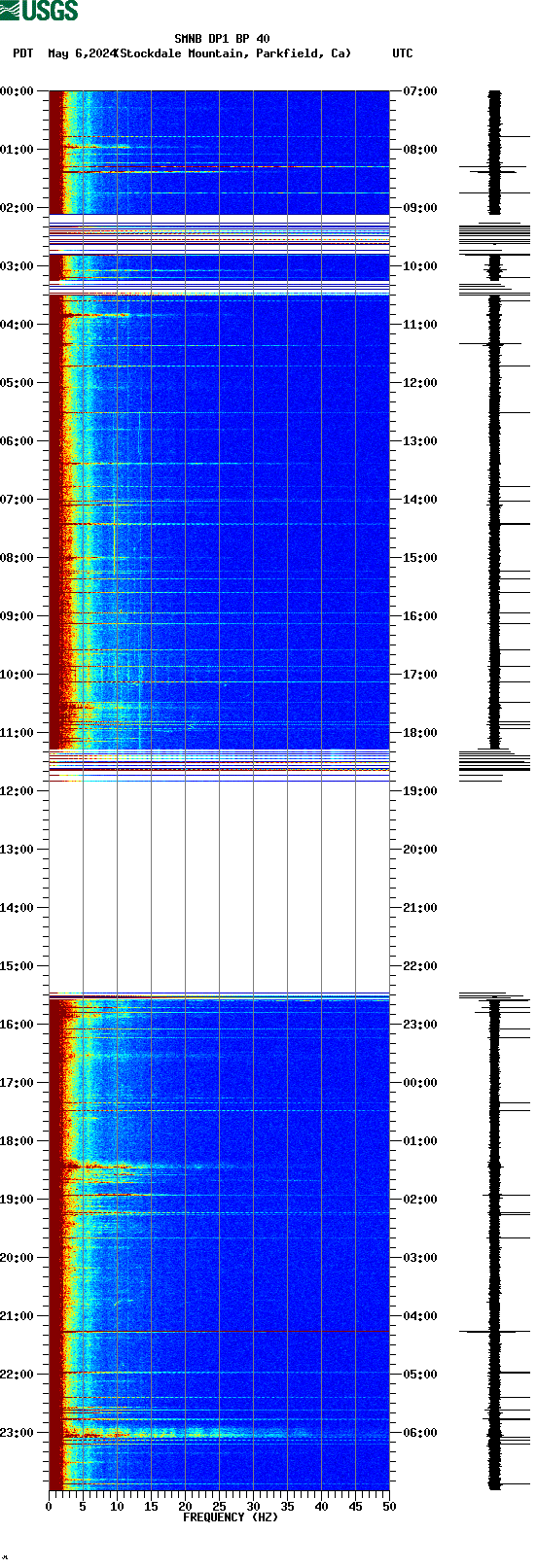Click the 15:00 PDT time label
This screenshot has height=1568, width=537.
18,966
